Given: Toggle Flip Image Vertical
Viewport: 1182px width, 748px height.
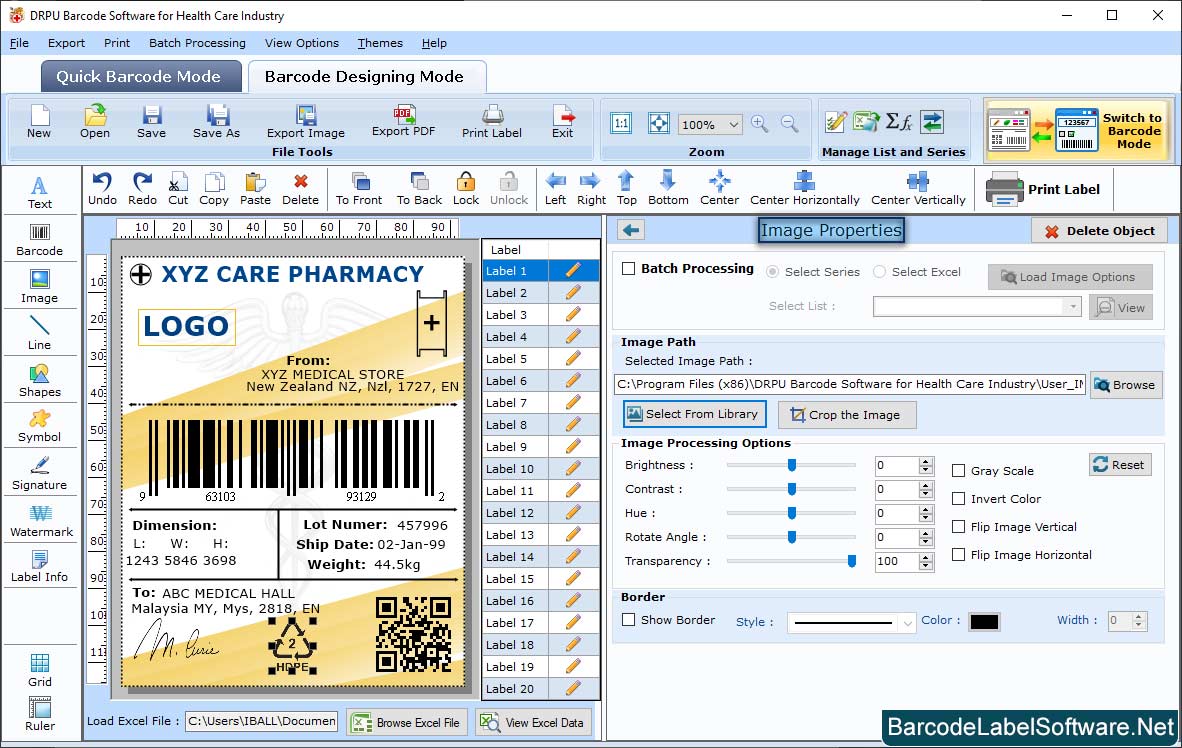Looking at the screenshot, I should pos(959,526).
